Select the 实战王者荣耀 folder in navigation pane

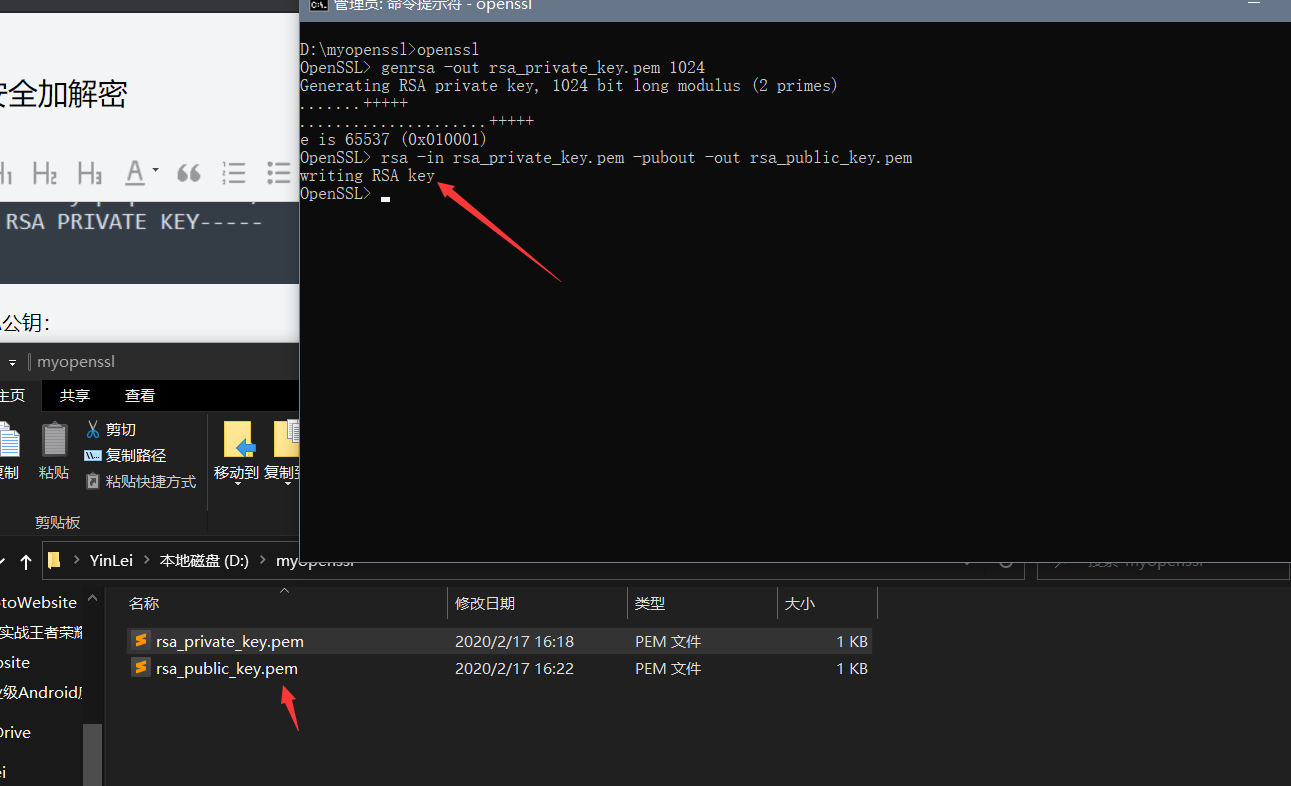click(x=42, y=632)
